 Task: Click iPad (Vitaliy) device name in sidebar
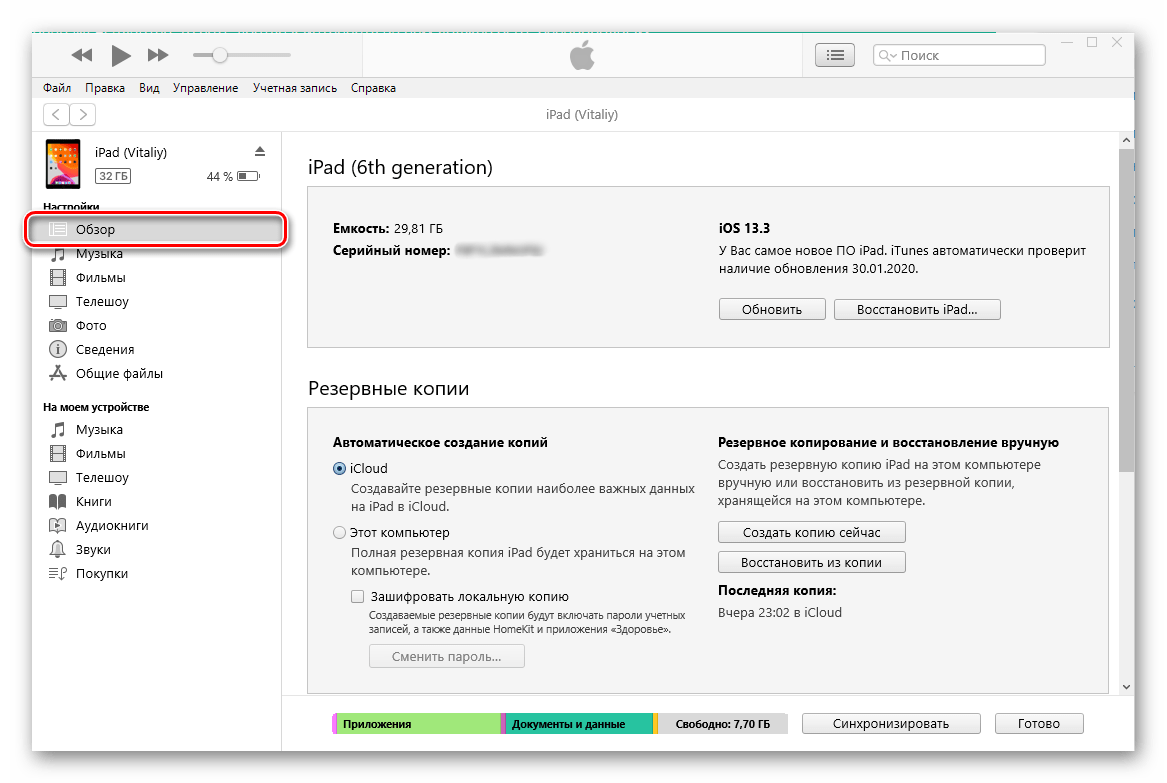click(131, 152)
